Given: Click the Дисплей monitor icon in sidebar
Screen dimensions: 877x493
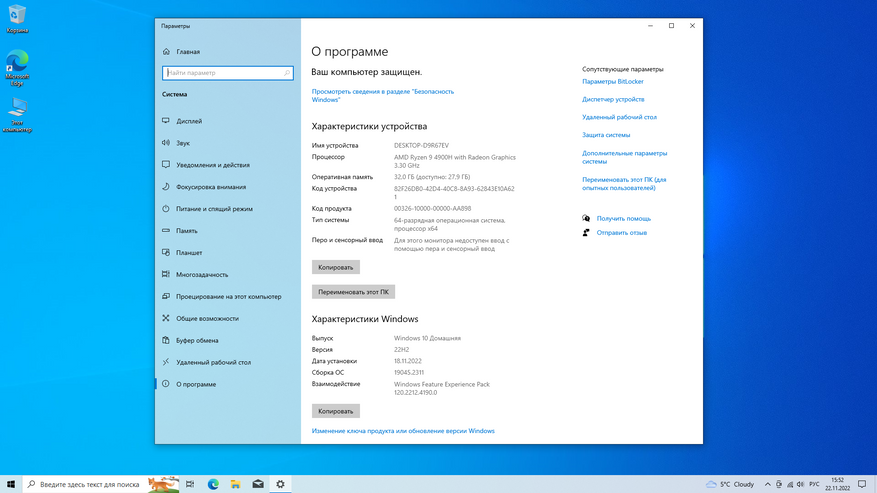Looking at the screenshot, I should 166,121.
